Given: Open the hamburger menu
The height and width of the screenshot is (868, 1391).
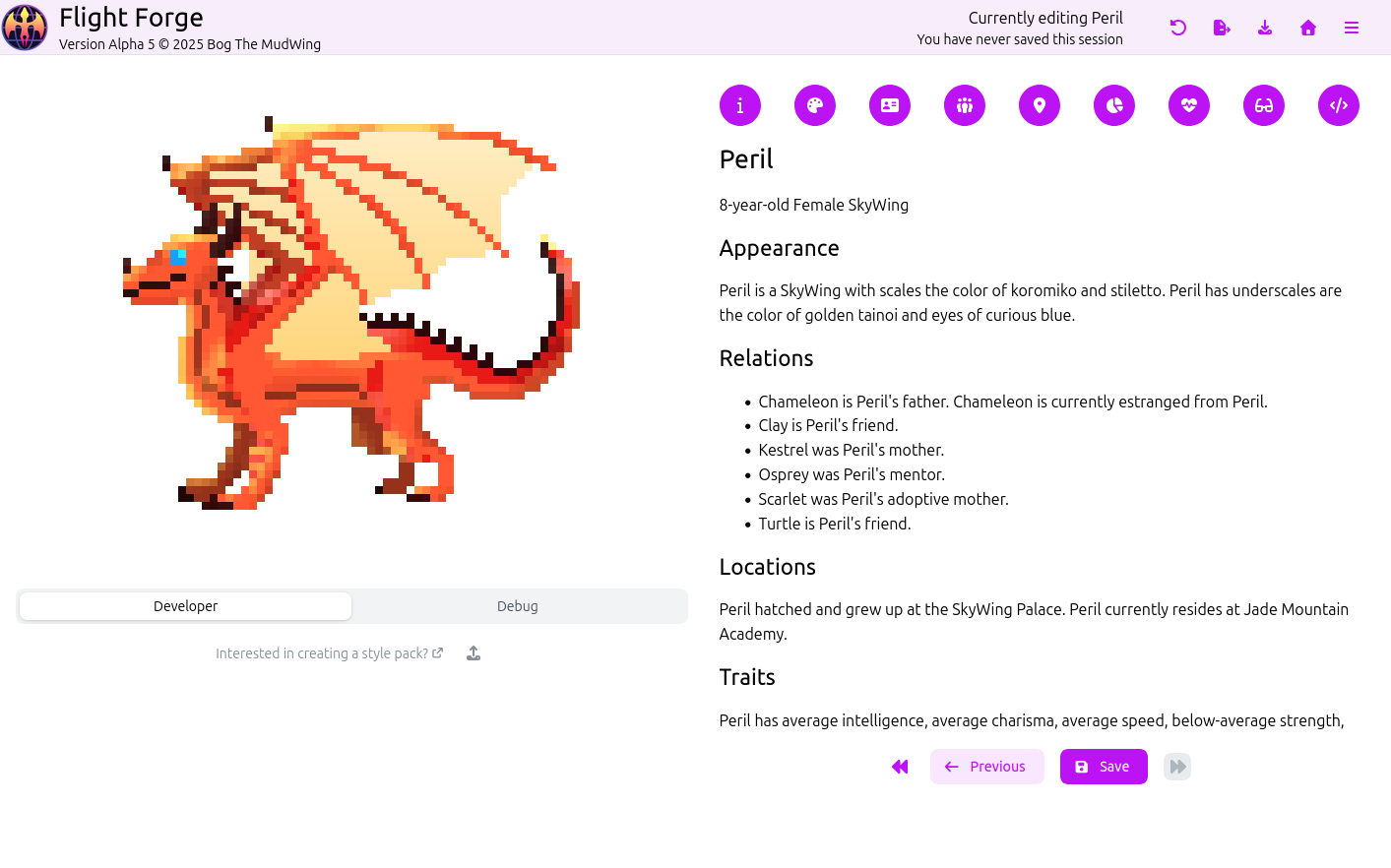Looking at the screenshot, I should point(1352,28).
